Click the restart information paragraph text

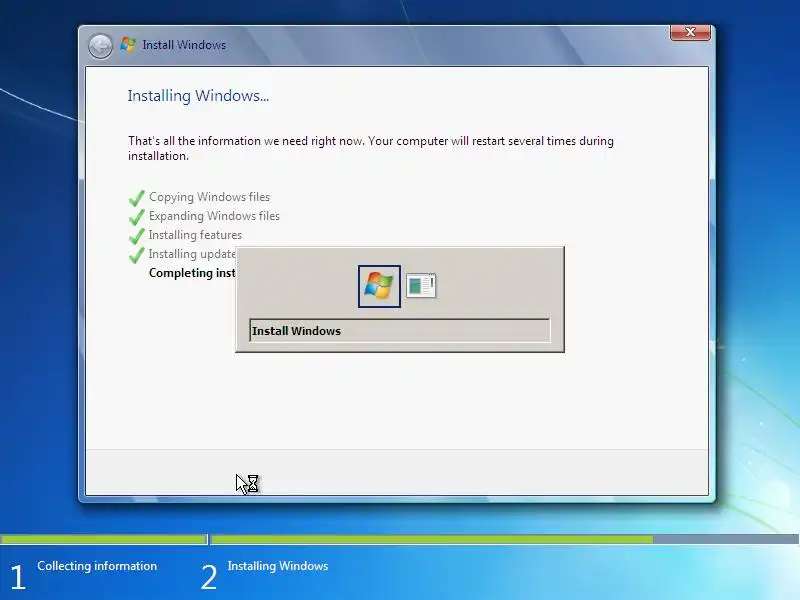click(x=371, y=148)
